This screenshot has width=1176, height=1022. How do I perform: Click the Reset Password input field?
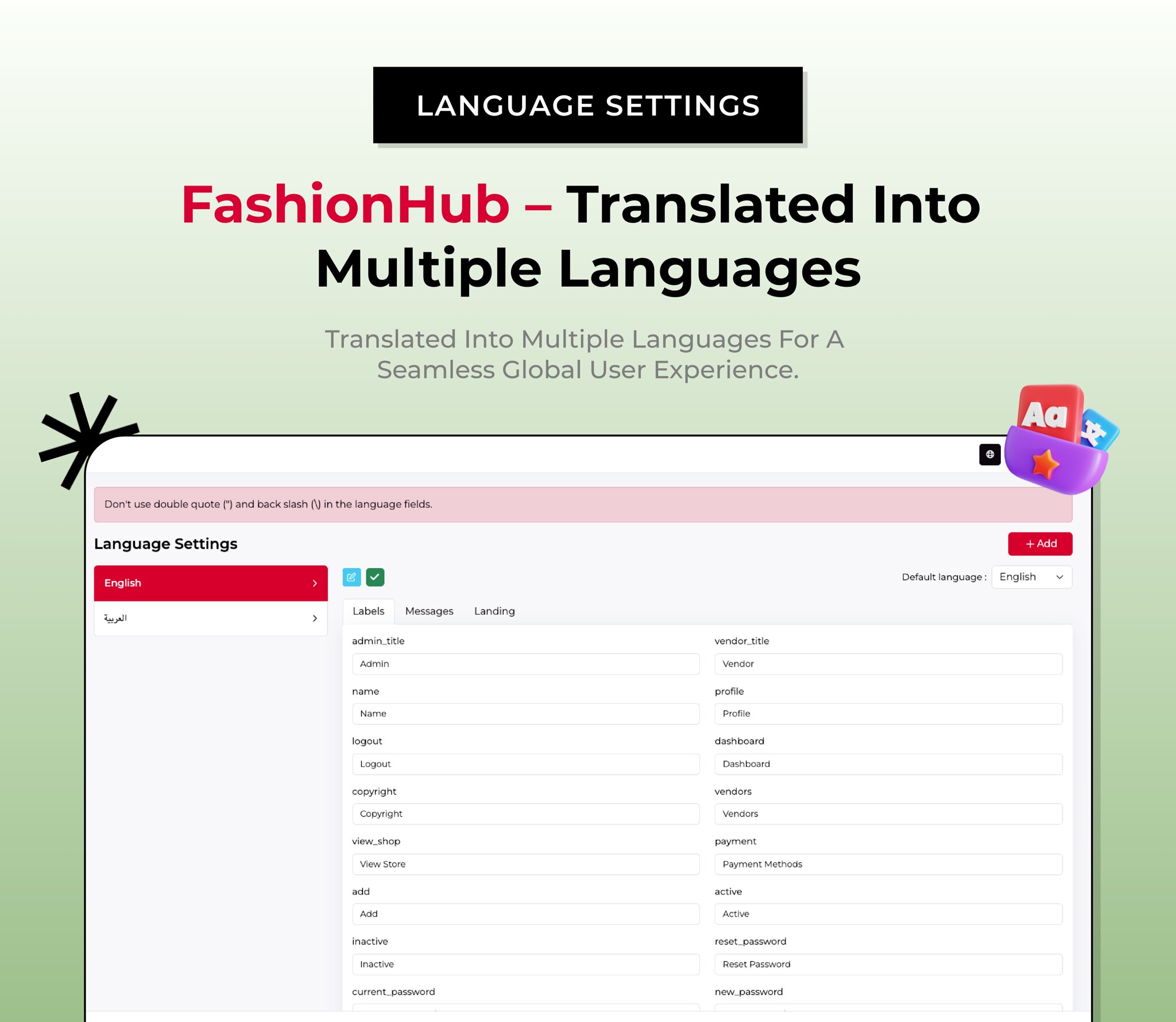click(x=888, y=964)
